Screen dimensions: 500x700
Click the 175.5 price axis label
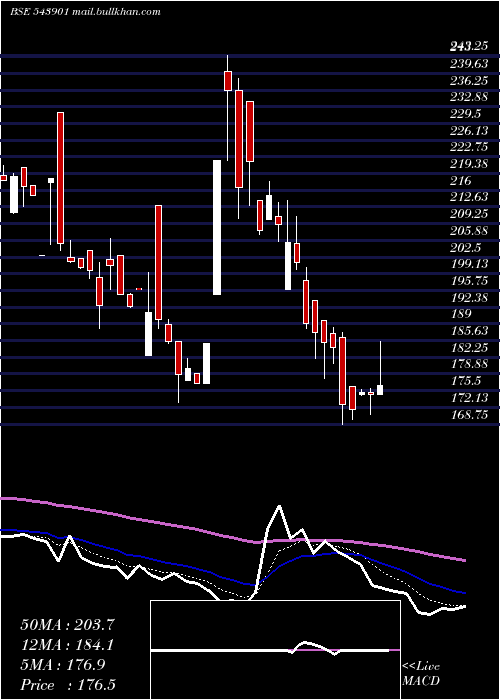(x=466, y=381)
